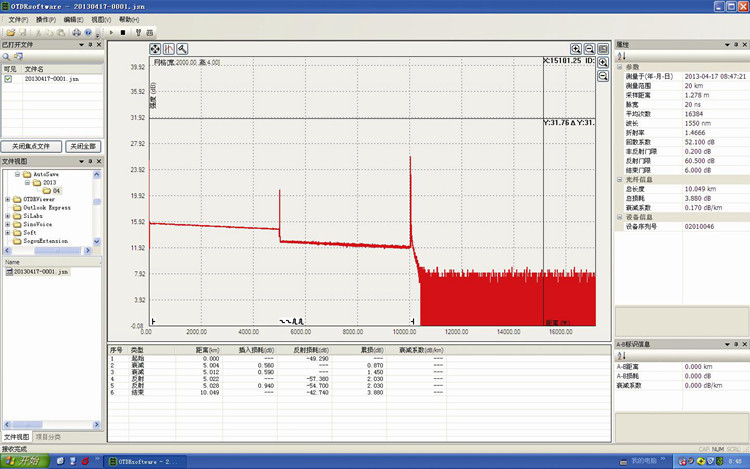Toggle visibility checkbox for 20130417-0001.jsn
Screen dimensions: 750x469
click(8, 78)
